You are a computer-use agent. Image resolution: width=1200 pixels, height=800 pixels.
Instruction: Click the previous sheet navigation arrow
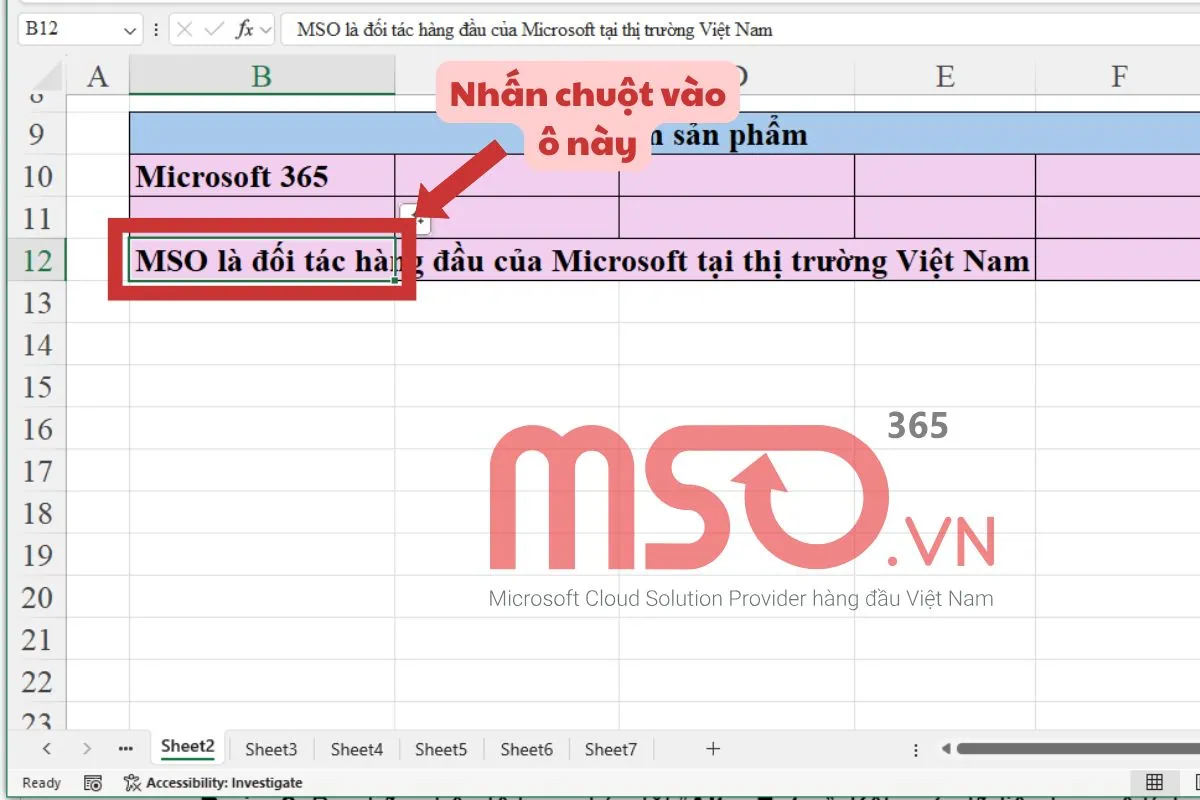click(x=46, y=748)
